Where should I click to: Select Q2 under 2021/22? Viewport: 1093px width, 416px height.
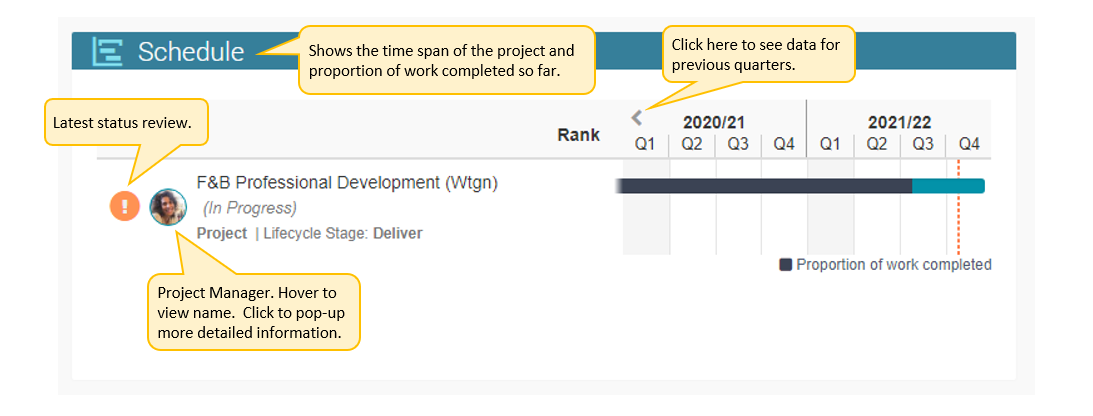[876, 144]
